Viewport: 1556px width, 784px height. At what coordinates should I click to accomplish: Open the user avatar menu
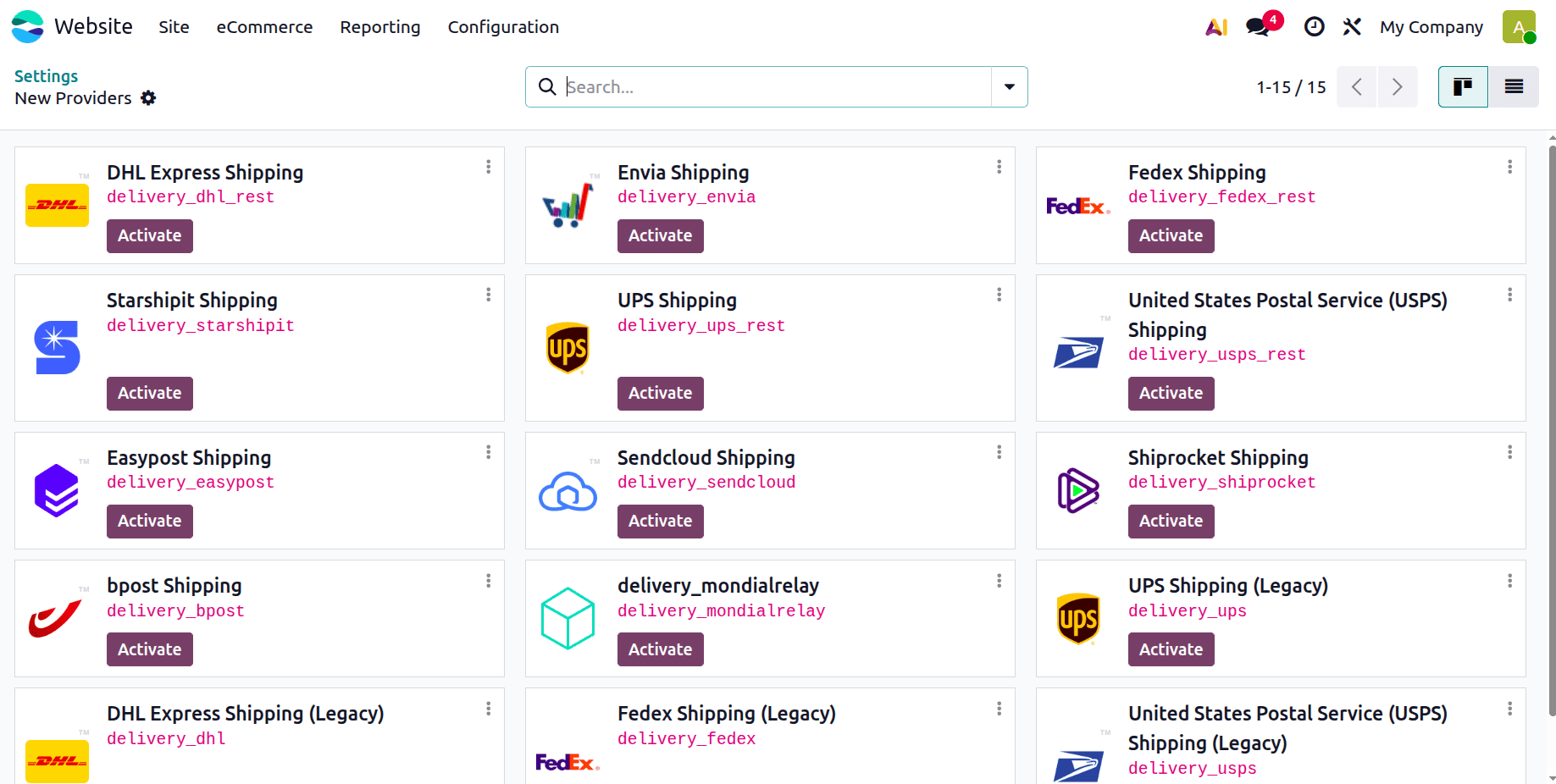pos(1519,27)
